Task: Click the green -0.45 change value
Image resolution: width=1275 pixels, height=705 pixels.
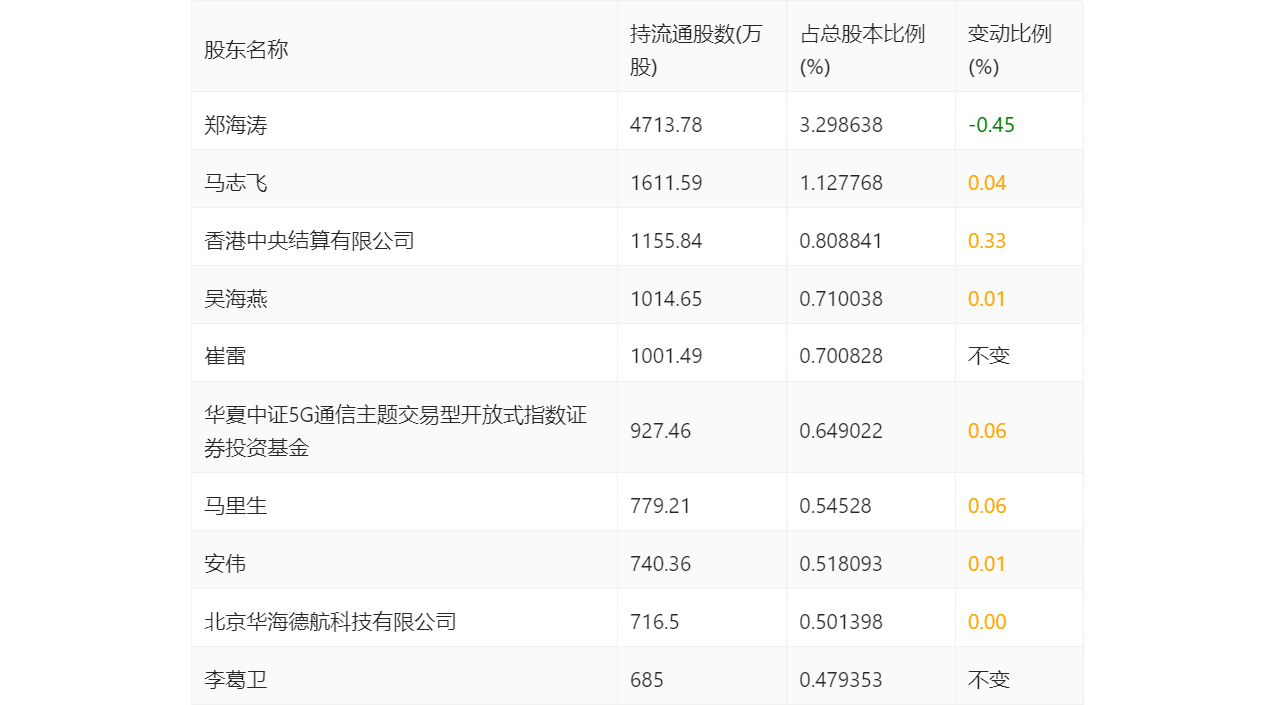Action: pyautogui.click(x=991, y=125)
